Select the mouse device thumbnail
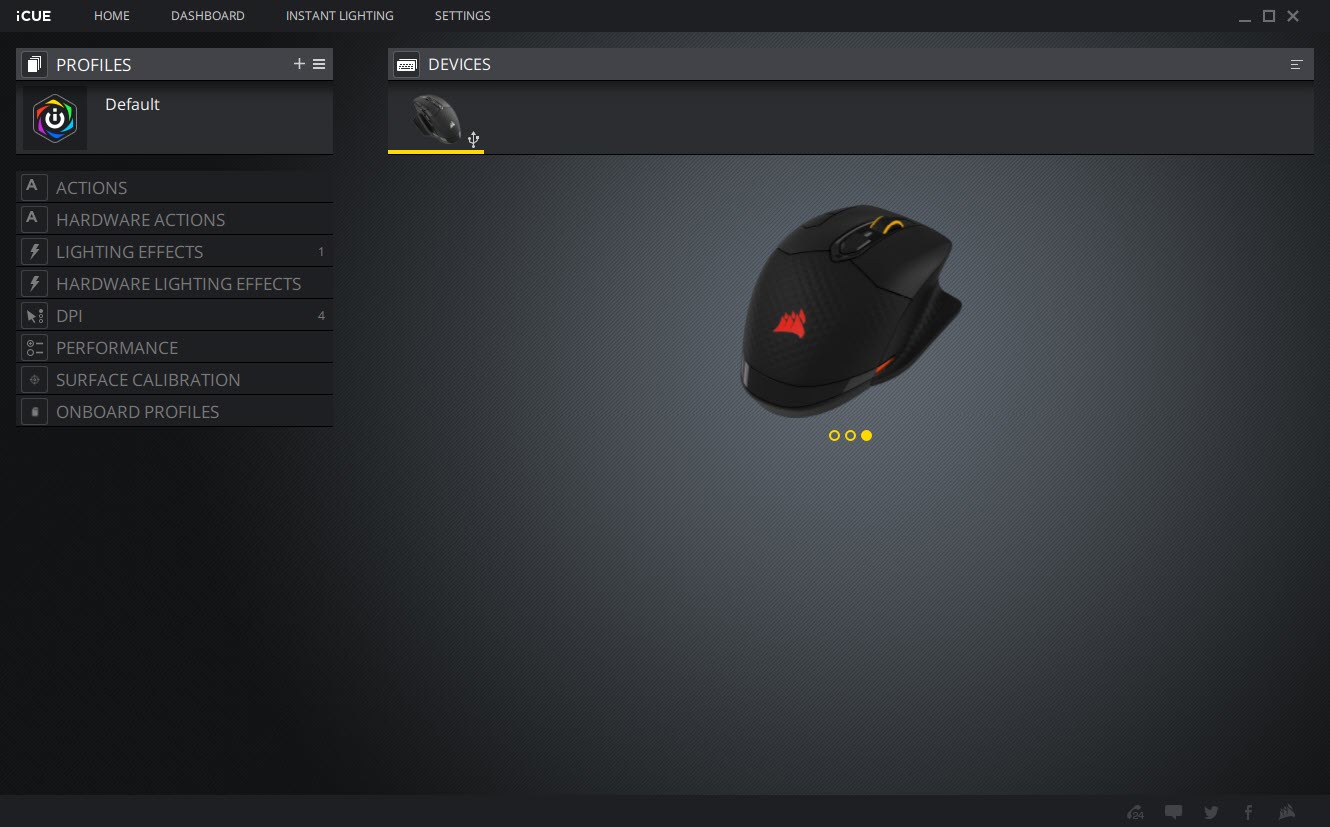 437,120
